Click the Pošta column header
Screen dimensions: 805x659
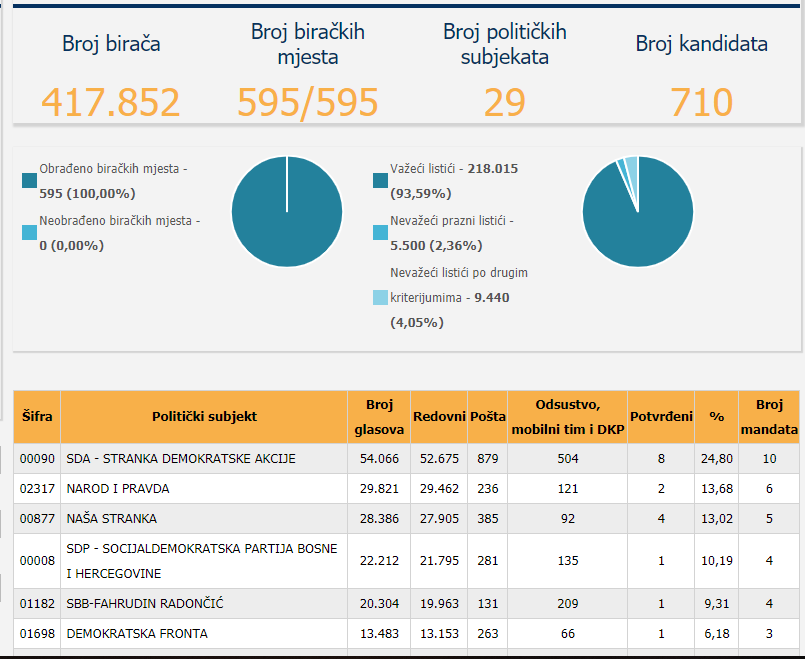coord(488,416)
